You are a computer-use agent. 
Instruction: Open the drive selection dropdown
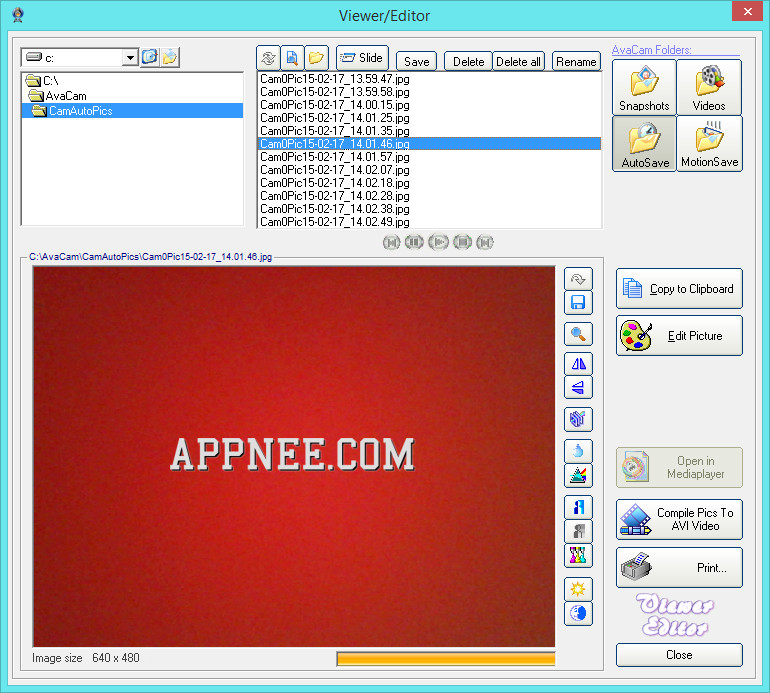click(x=130, y=57)
